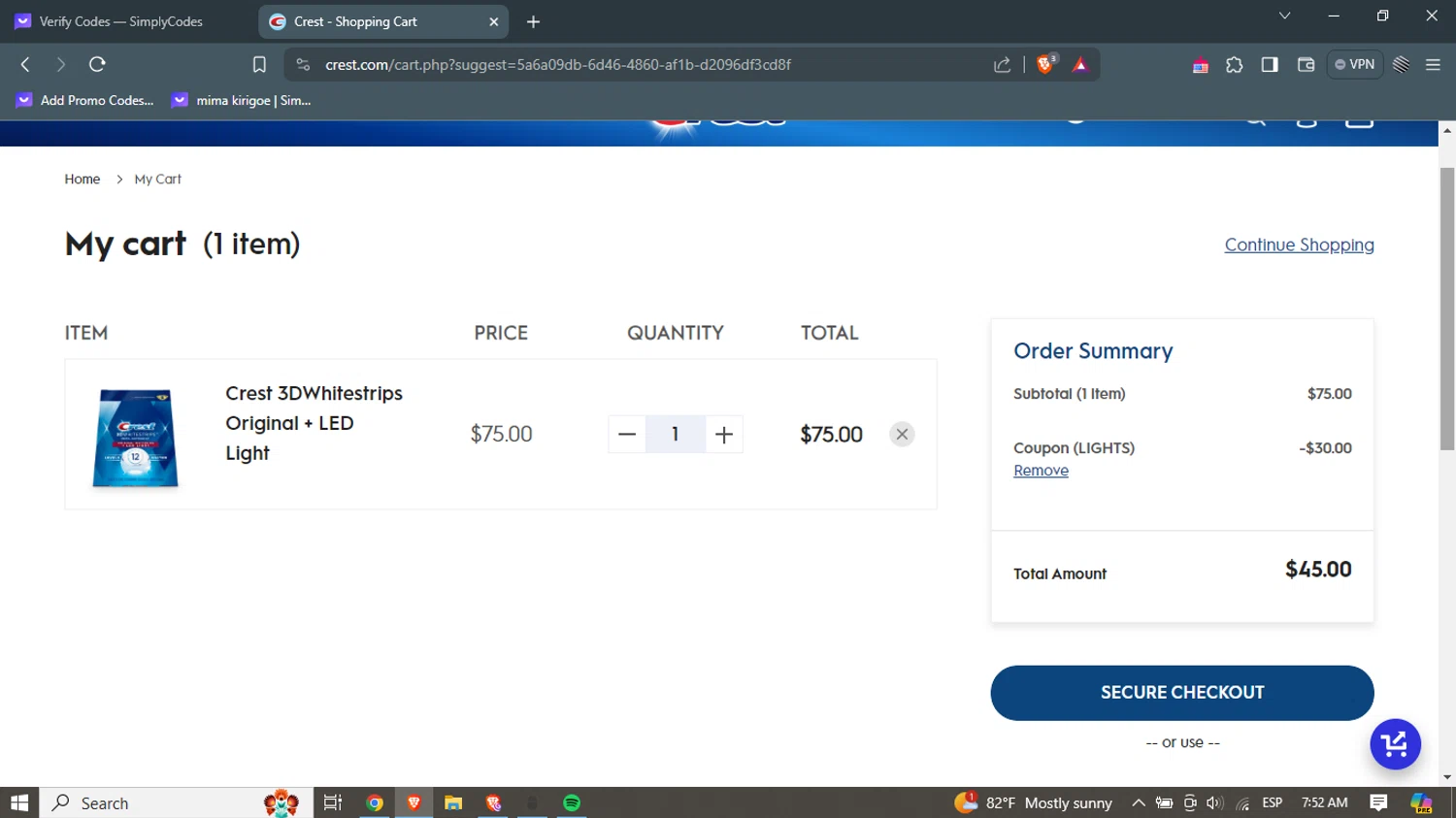Open the Crest 3DWhitestrips product thumbnail
The image size is (1456, 818).
[x=135, y=437]
